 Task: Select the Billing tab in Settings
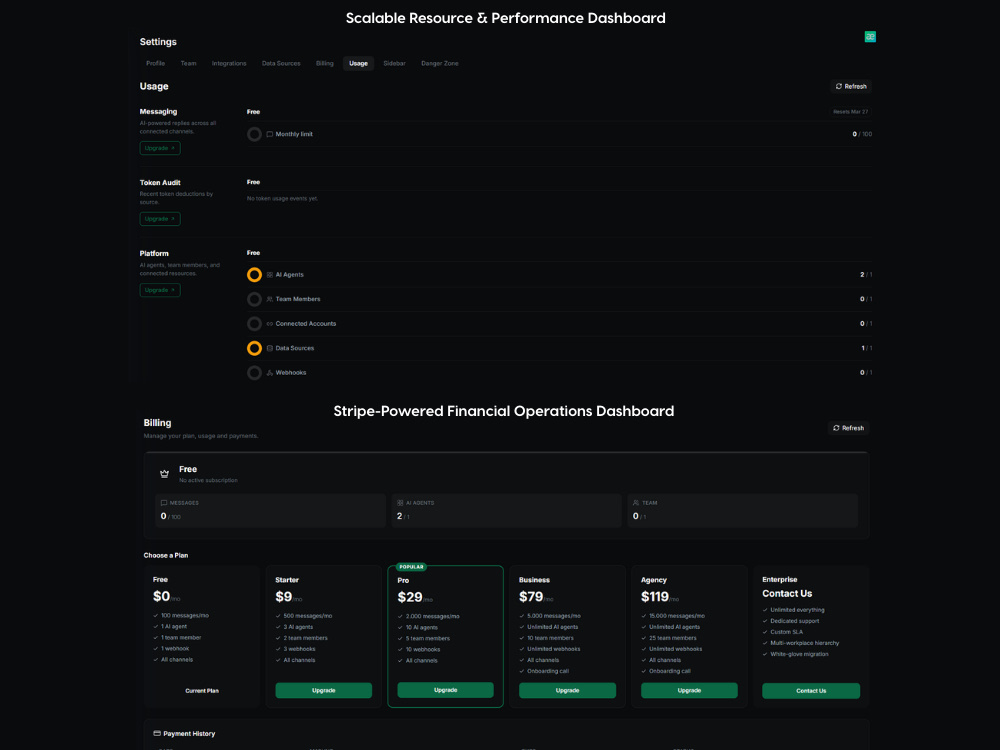325,63
